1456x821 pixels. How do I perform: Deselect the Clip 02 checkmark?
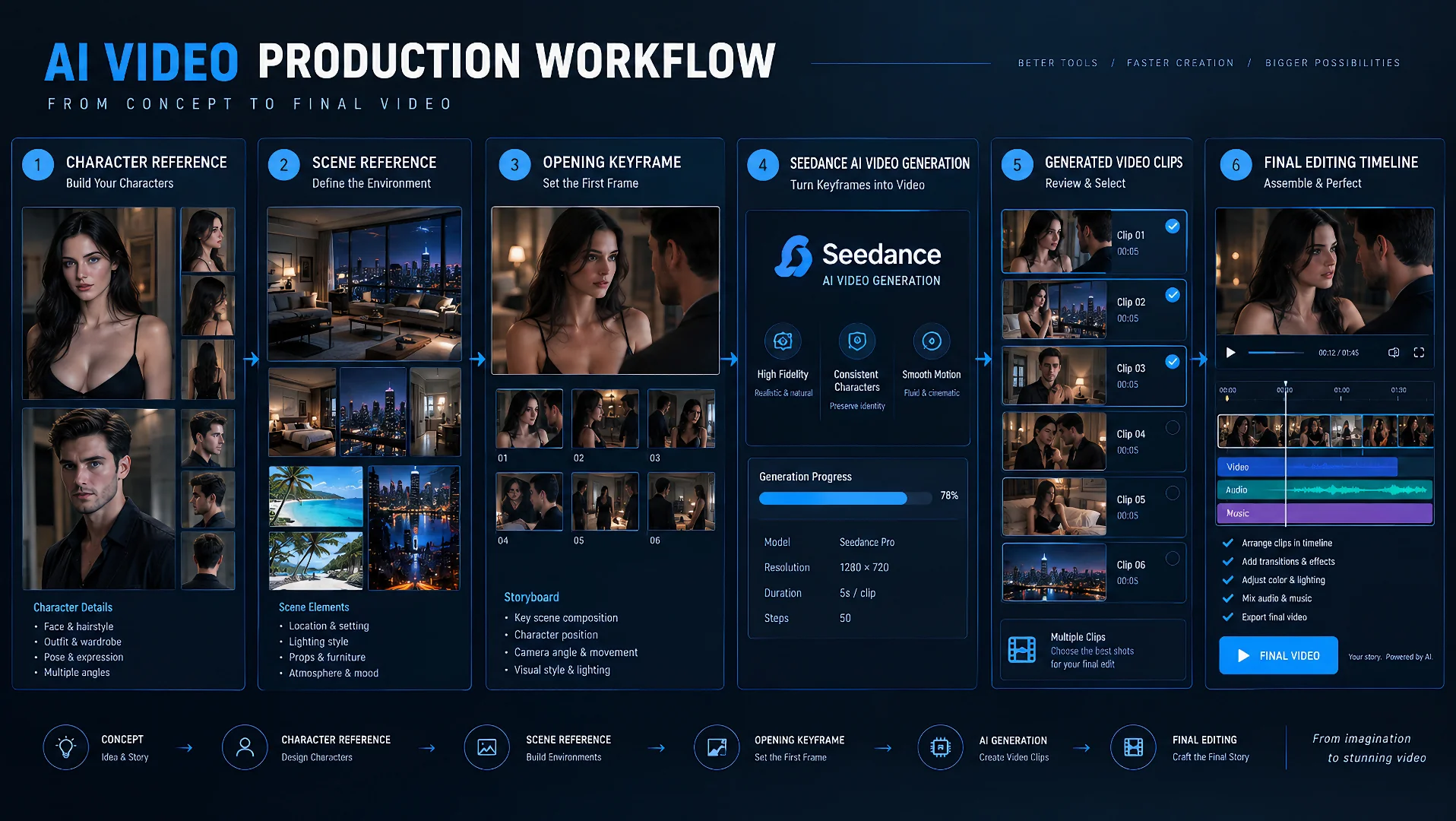1173,295
